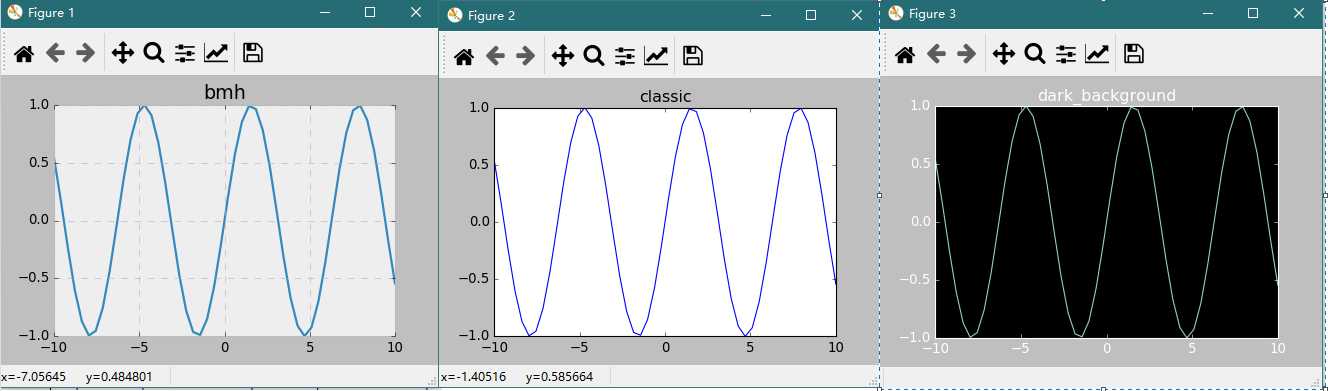Click inside the black dark_background plot area
1328x391 pixels.
point(1106,221)
